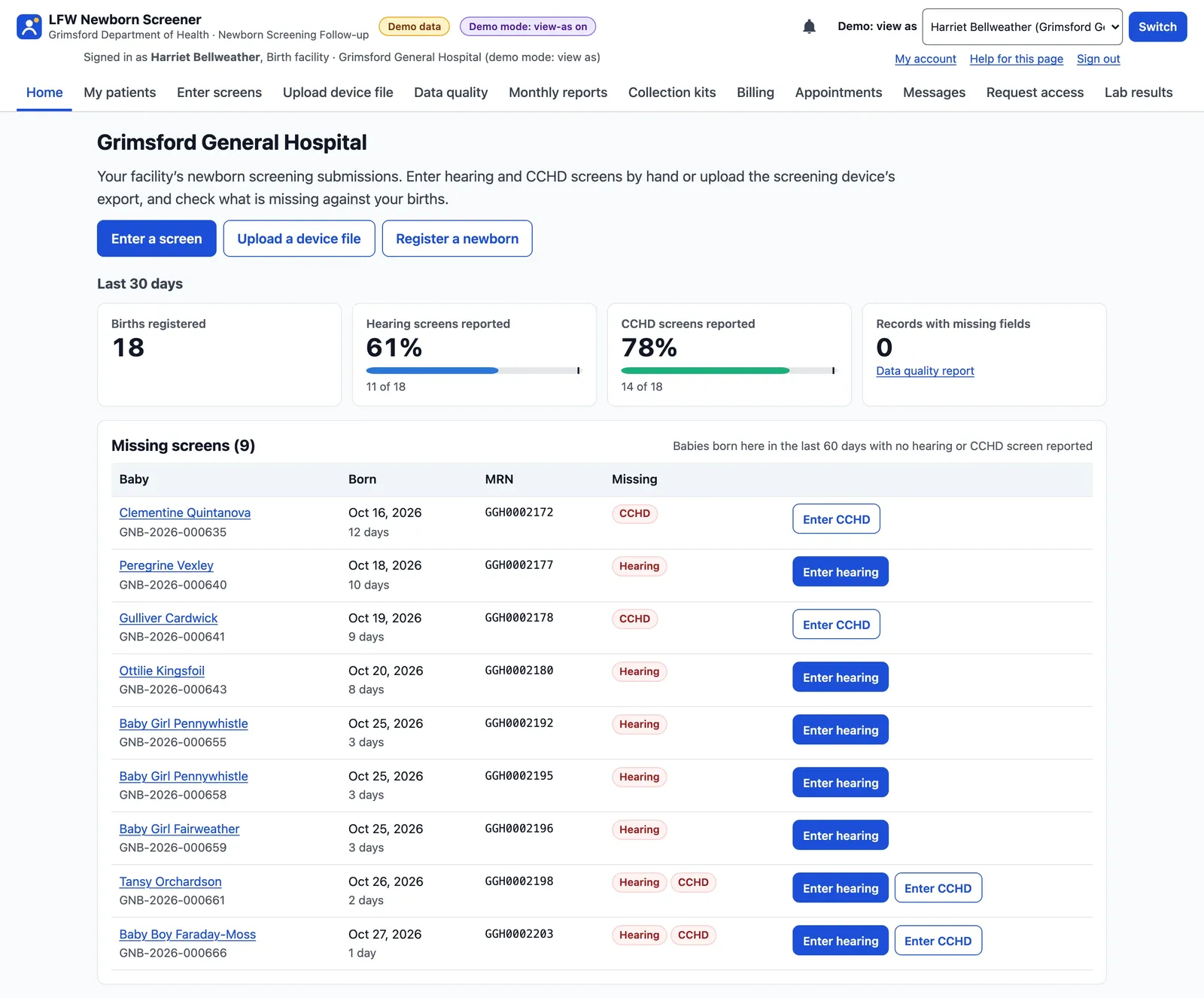Viewport: 1204px width, 998px height.
Task: Open Help for this page link
Action: (x=1016, y=59)
